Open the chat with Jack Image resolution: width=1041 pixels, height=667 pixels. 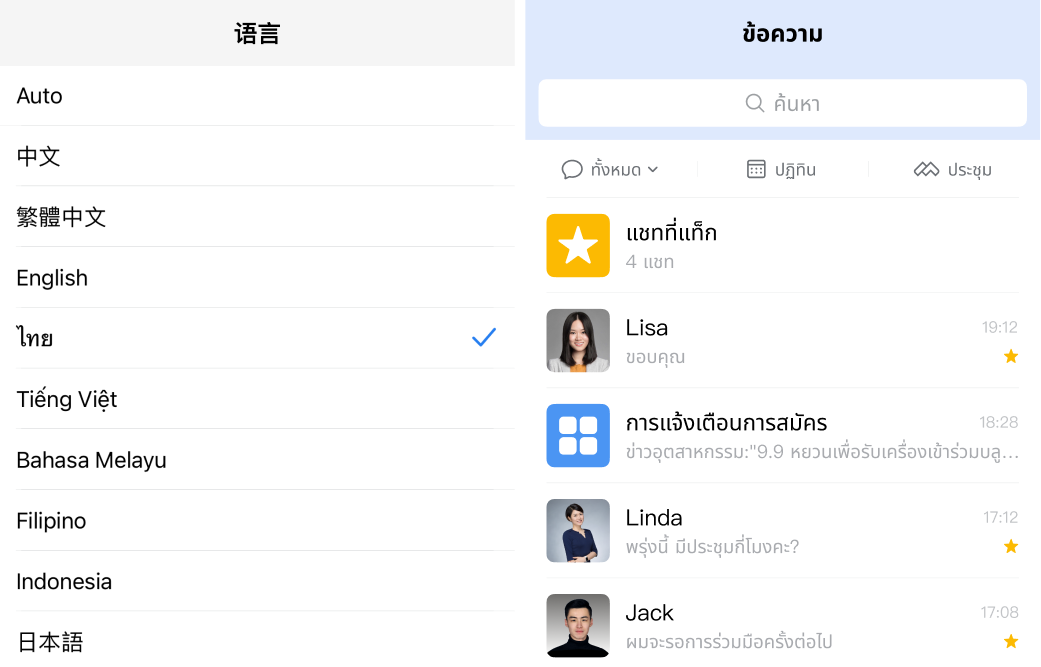pos(782,626)
